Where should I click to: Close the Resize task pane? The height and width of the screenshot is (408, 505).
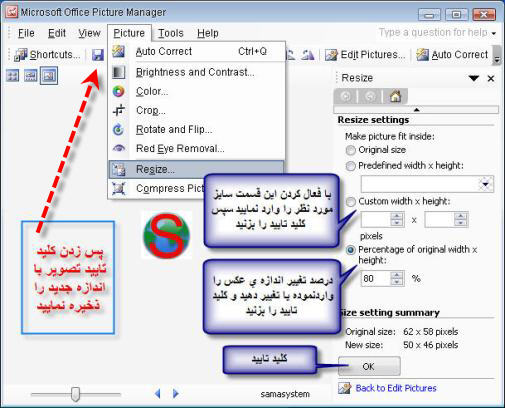pos(491,79)
